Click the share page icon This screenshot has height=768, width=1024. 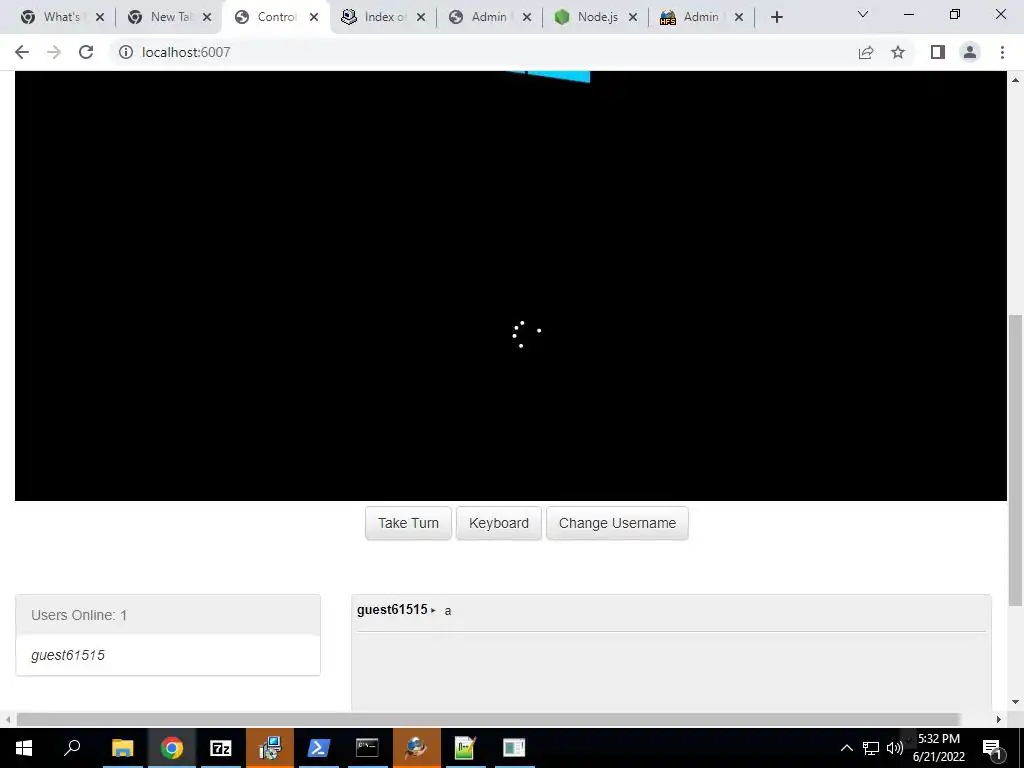[866, 52]
